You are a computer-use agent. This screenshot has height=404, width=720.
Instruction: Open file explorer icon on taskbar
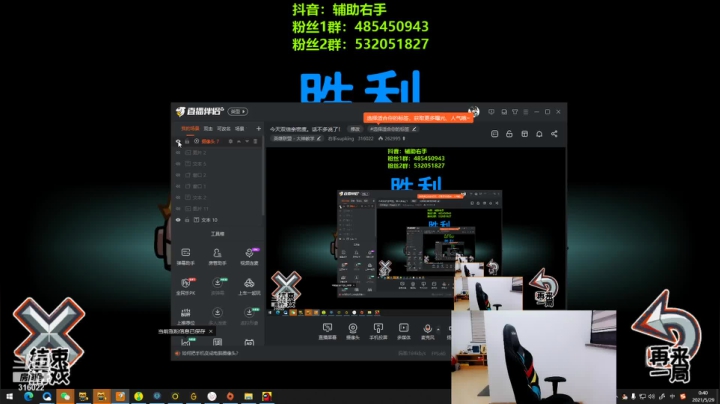click(x=248, y=396)
